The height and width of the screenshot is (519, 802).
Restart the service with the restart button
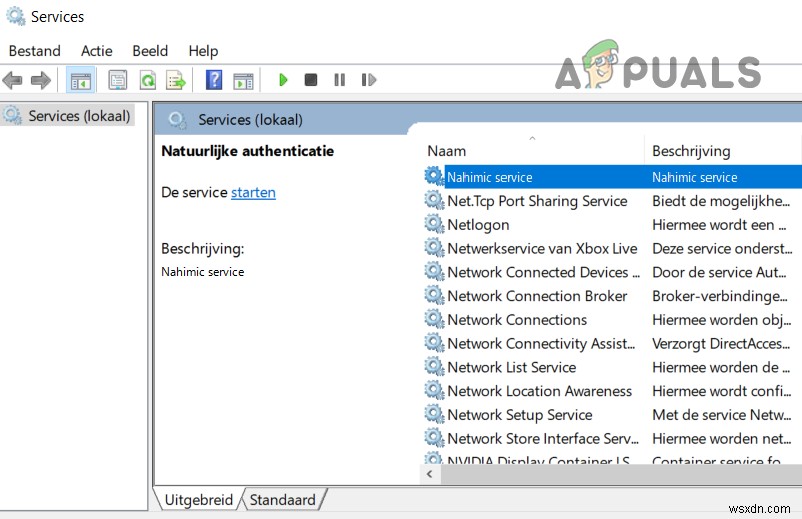[x=368, y=80]
